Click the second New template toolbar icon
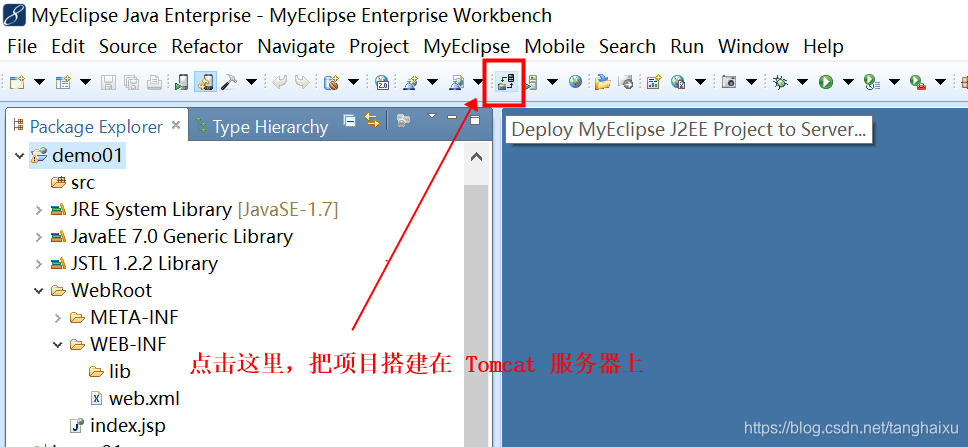The height and width of the screenshot is (447, 968). point(63,81)
